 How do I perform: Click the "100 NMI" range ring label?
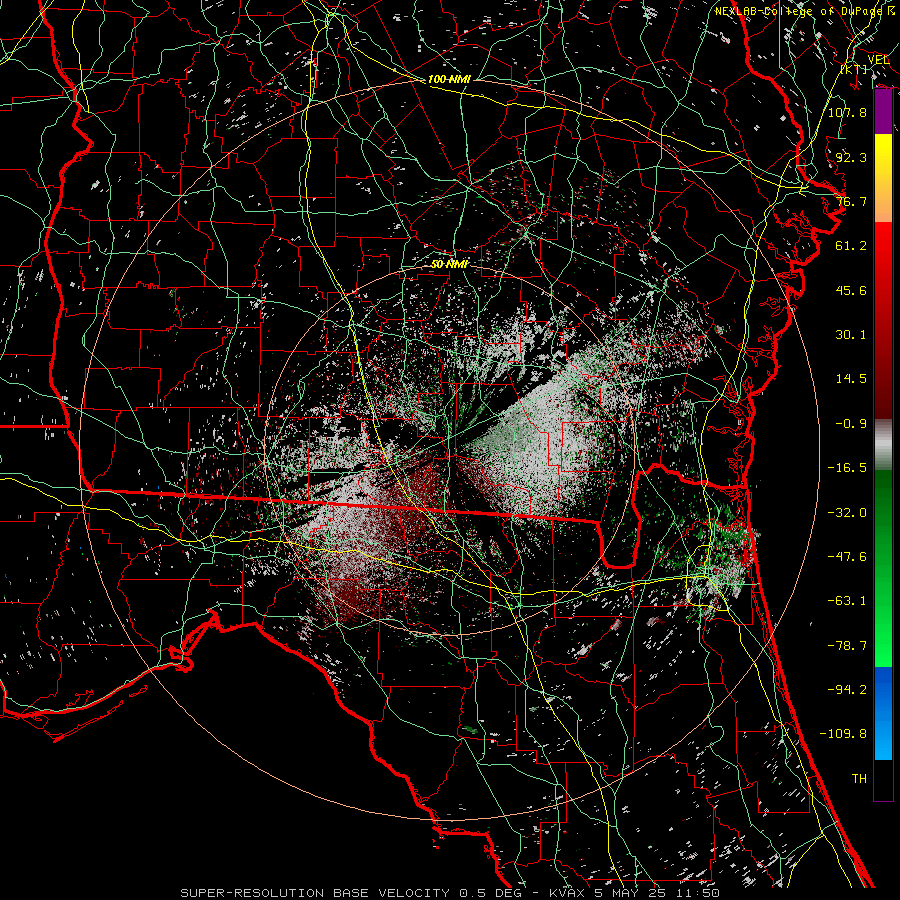[x=449, y=79]
